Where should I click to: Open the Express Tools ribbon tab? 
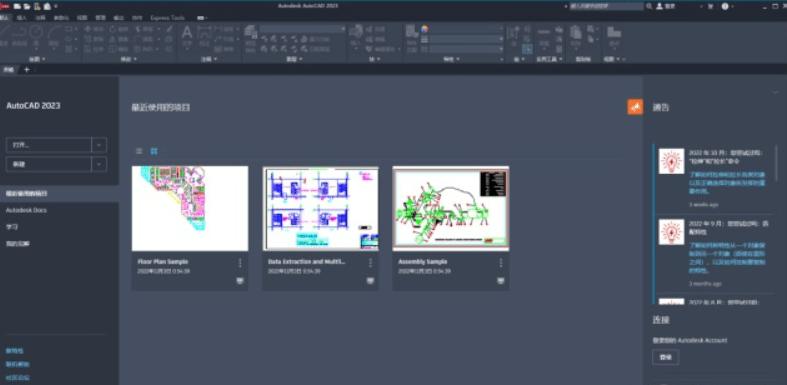pos(168,18)
